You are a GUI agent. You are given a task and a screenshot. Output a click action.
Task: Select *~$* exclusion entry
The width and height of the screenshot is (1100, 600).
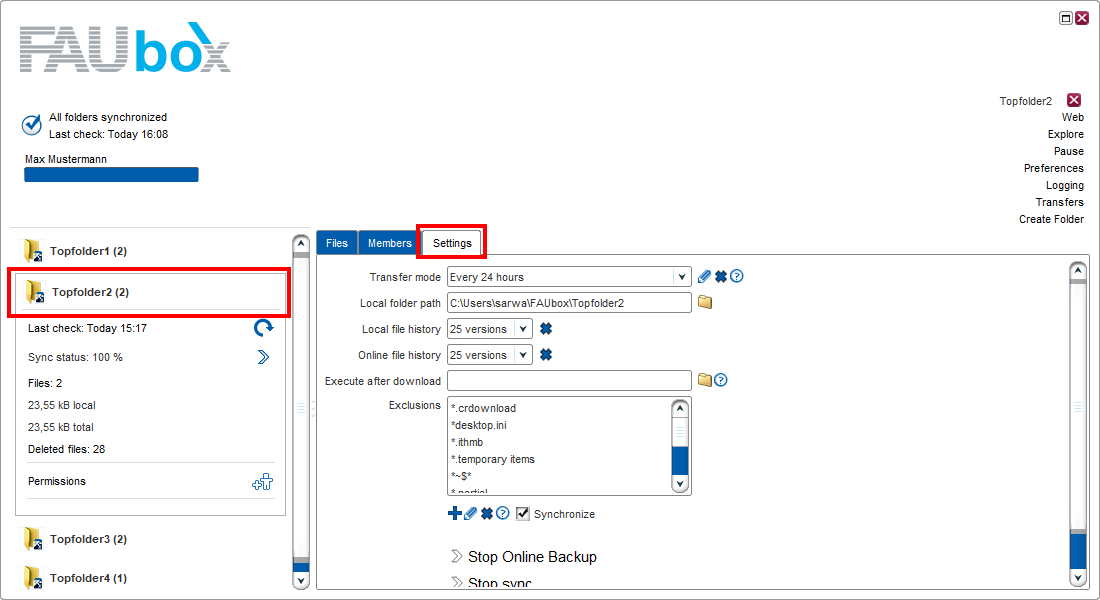click(x=461, y=476)
